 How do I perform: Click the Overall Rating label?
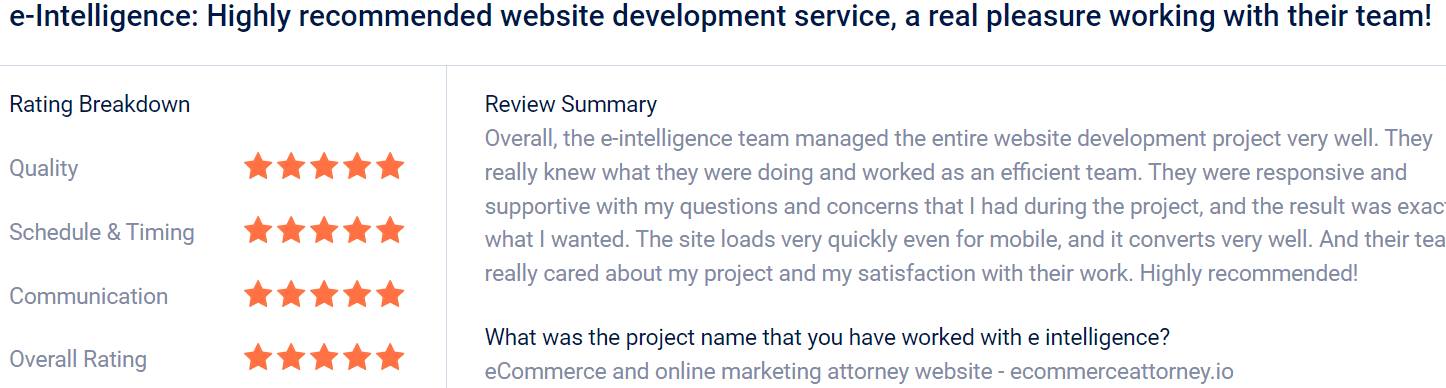[78, 359]
